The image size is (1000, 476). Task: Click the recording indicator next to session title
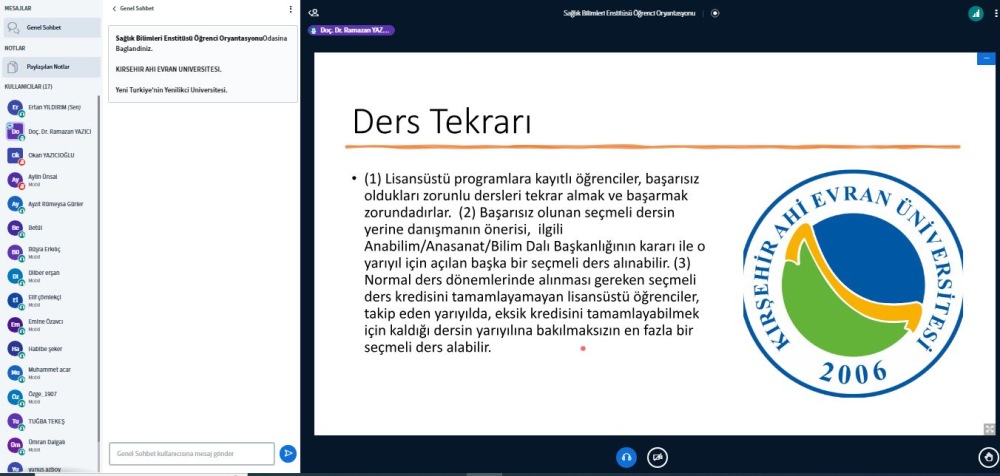(x=715, y=13)
